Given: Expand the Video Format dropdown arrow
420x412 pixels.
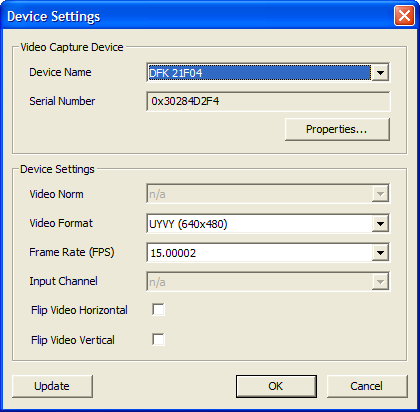Looking at the screenshot, I should (x=380, y=224).
